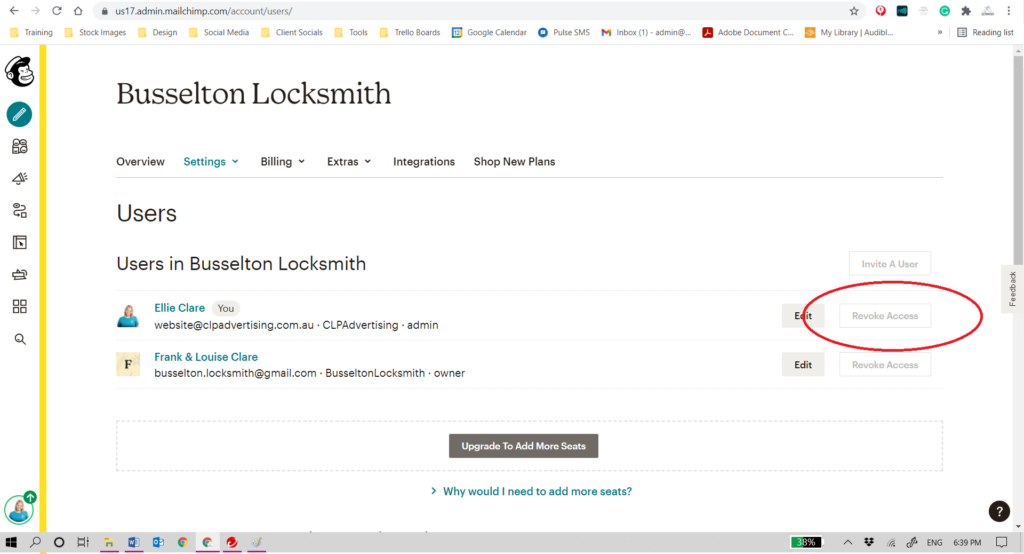This screenshot has width=1024, height=554.
Task: Click the sidebar Search magnifier icon
Action: 20,339
